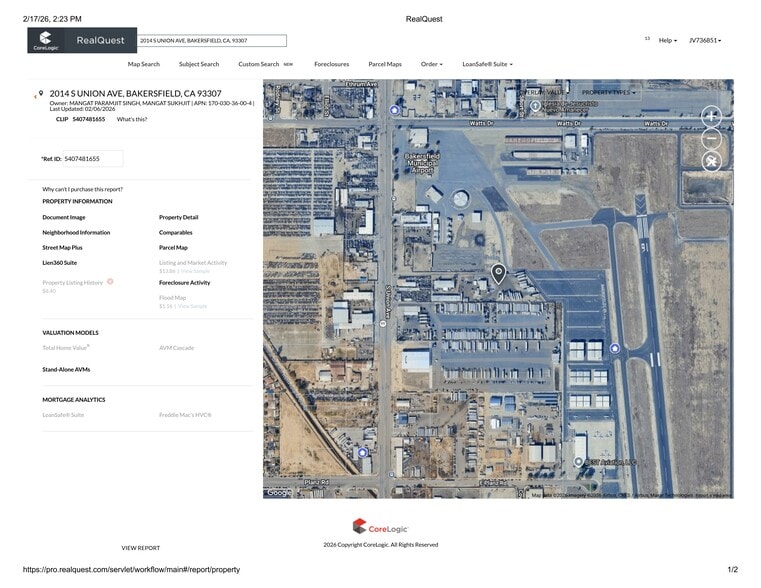Click the Google logo on the map
The height and width of the screenshot is (588, 761).
(x=279, y=492)
